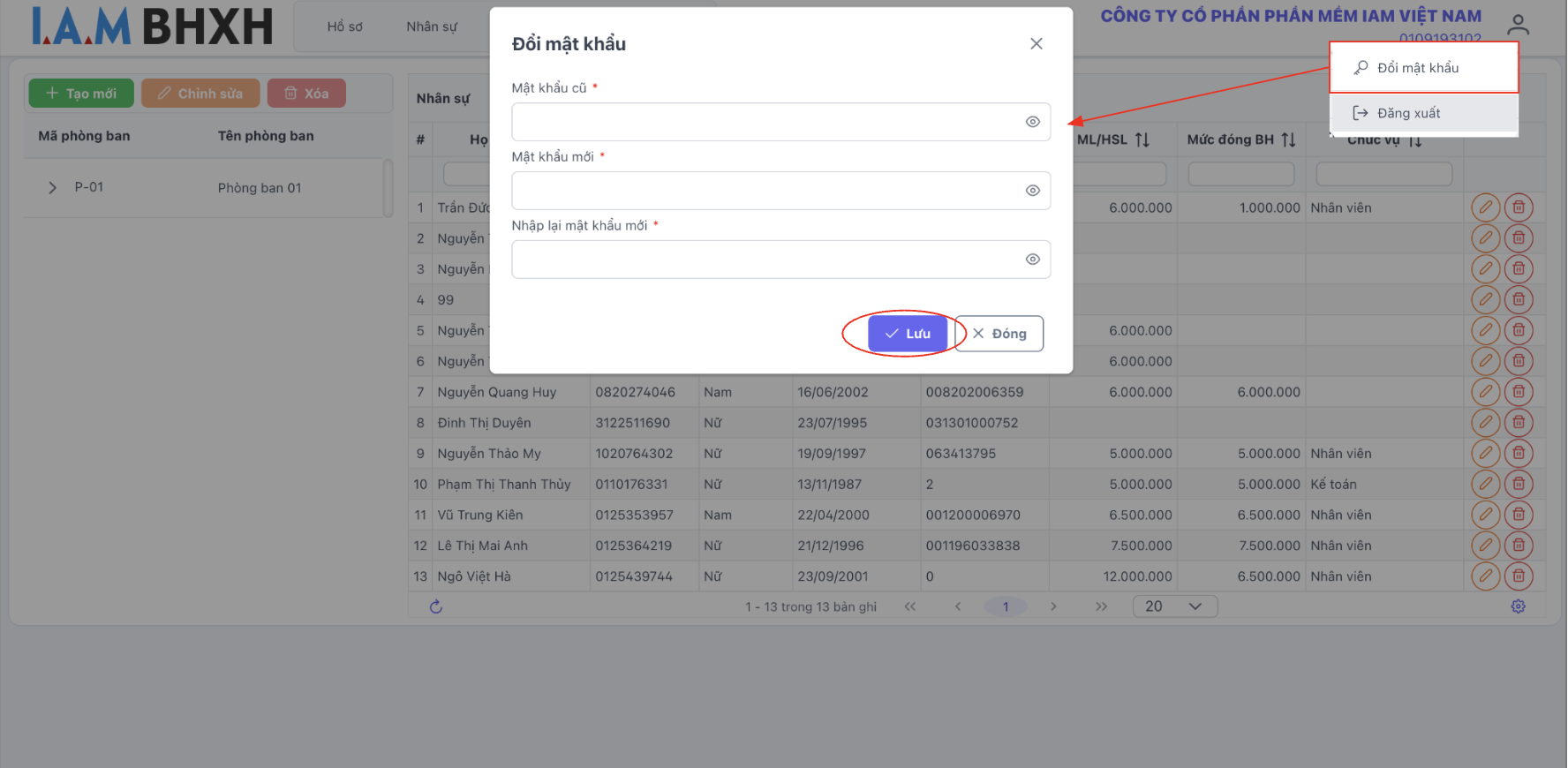Sort by Mức đóng BH column
1568x768 pixels.
(1288, 139)
